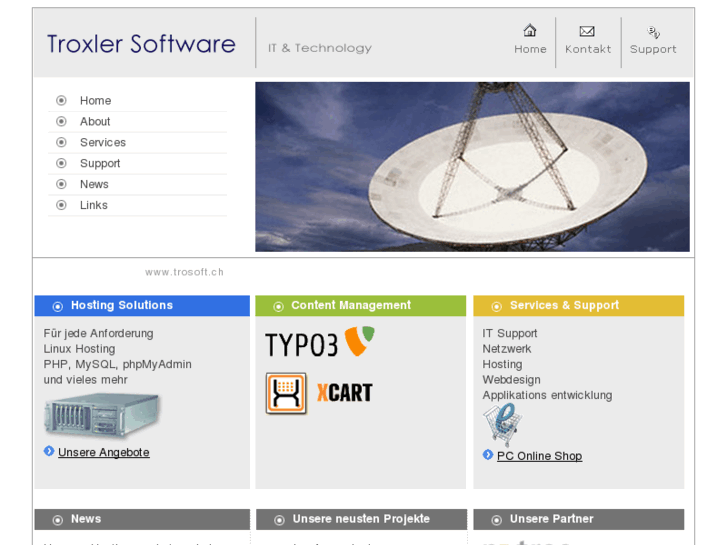Click the und vieles mehr text
The height and width of the screenshot is (545, 727).
coord(85,380)
